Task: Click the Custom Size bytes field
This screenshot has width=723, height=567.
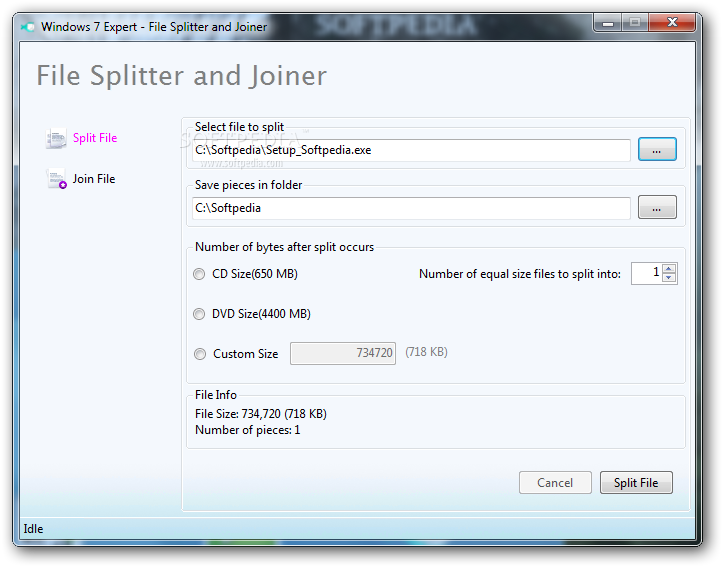Action: (343, 354)
